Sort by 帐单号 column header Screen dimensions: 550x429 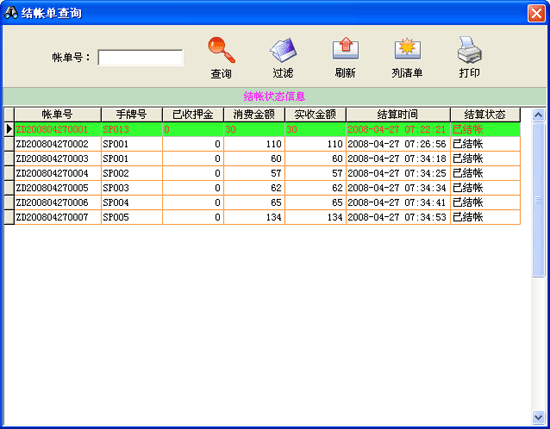coord(58,114)
